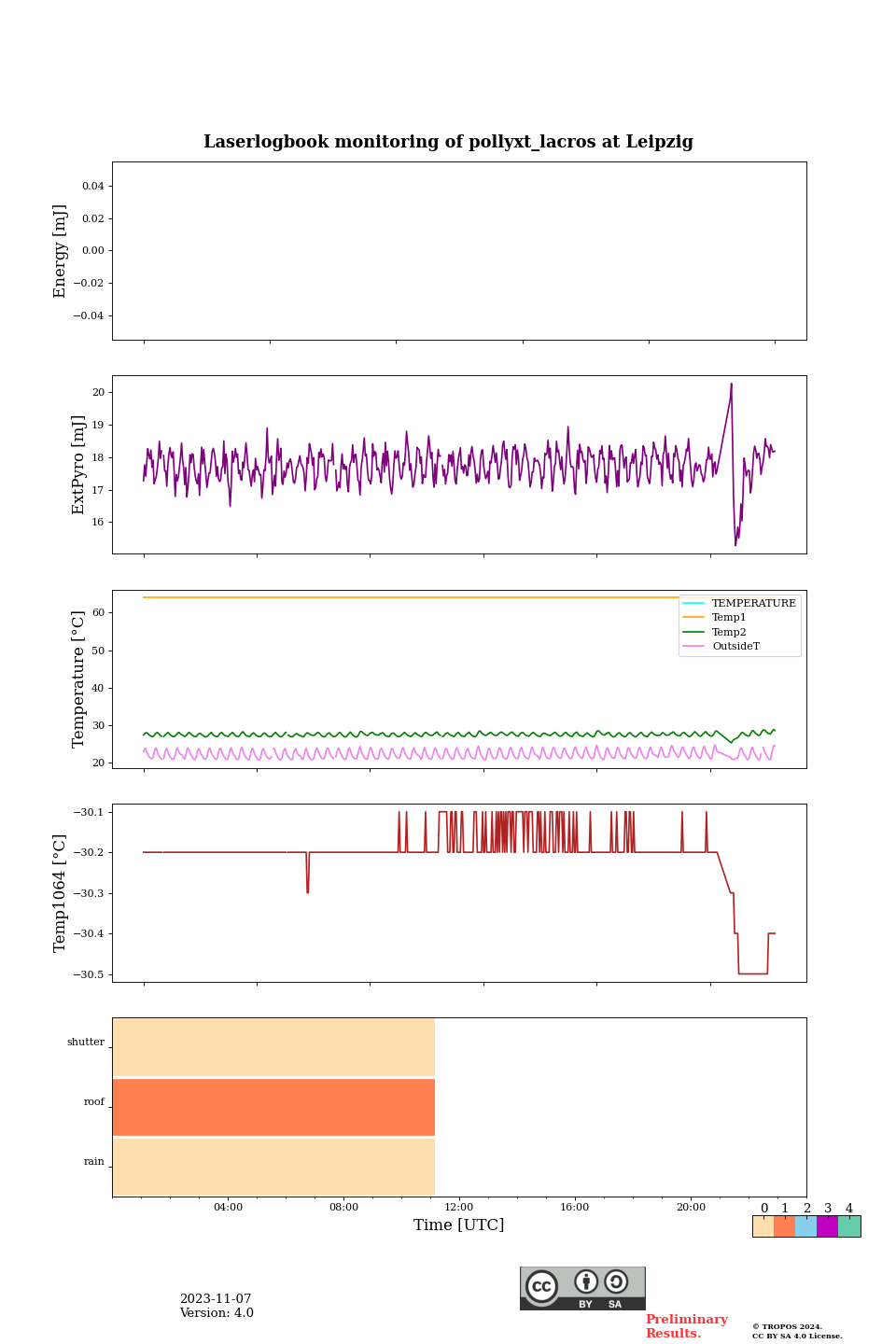Click the 12:00 time tick label

tap(459, 1208)
